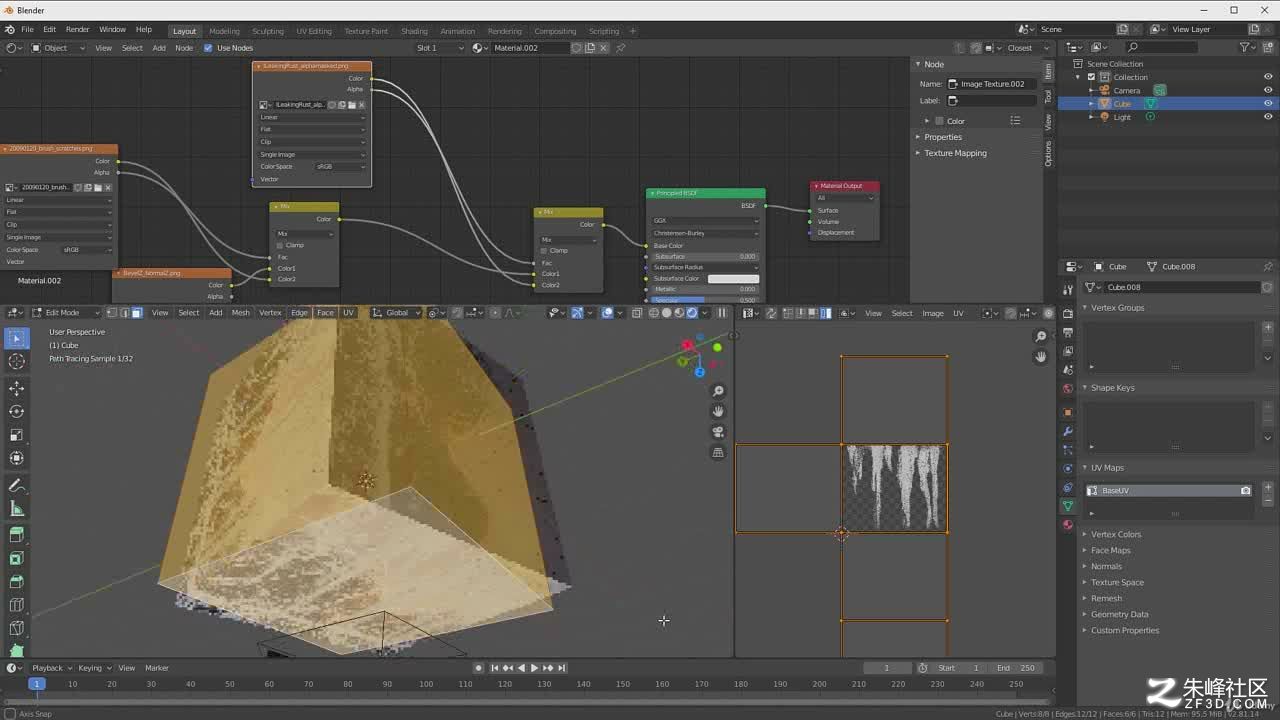Click Play animation button in timeline
This screenshot has height=720, width=1280.
pos(534,668)
